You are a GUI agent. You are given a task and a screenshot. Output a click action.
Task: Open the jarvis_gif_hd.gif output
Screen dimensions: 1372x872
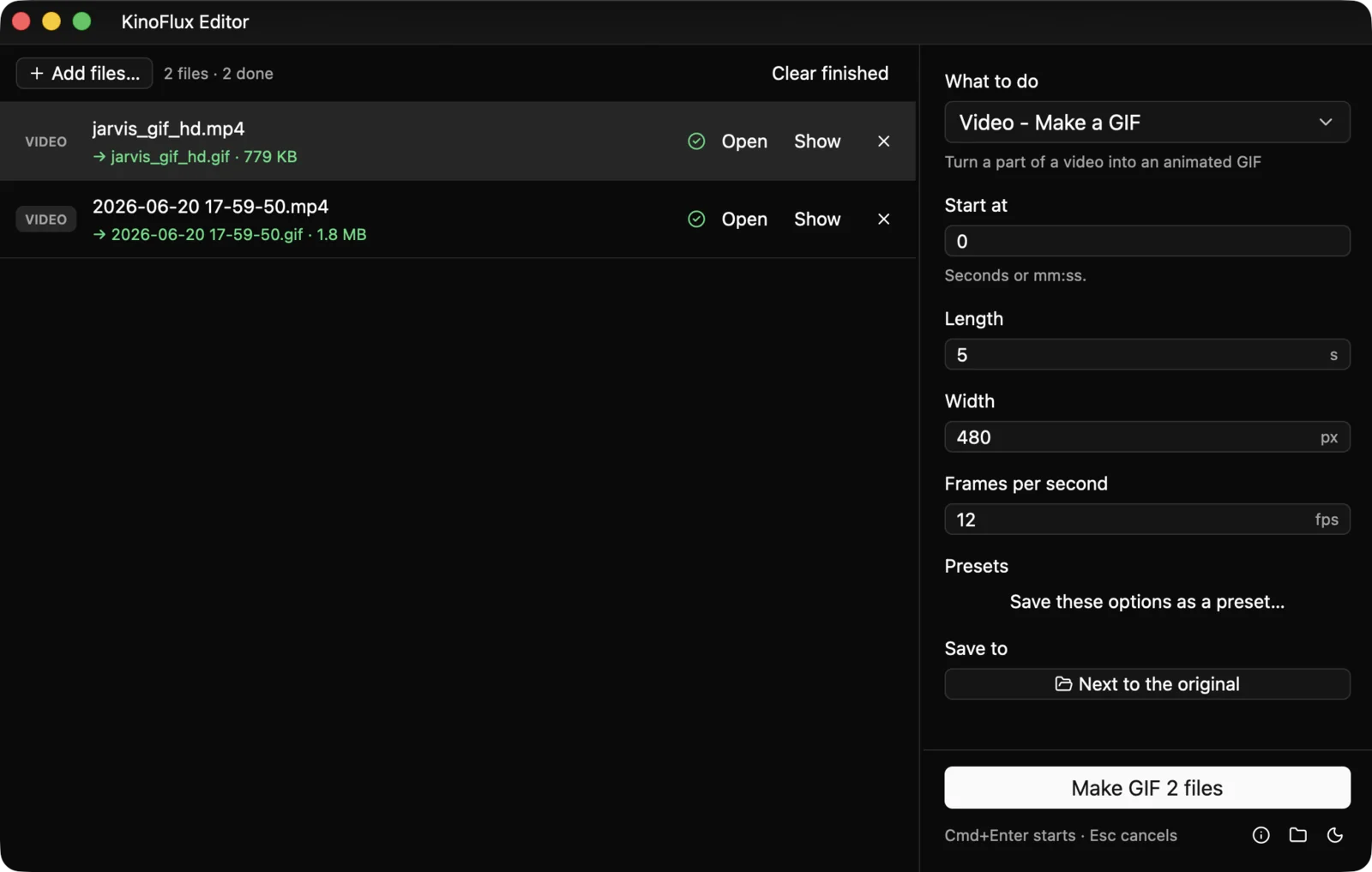click(744, 141)
